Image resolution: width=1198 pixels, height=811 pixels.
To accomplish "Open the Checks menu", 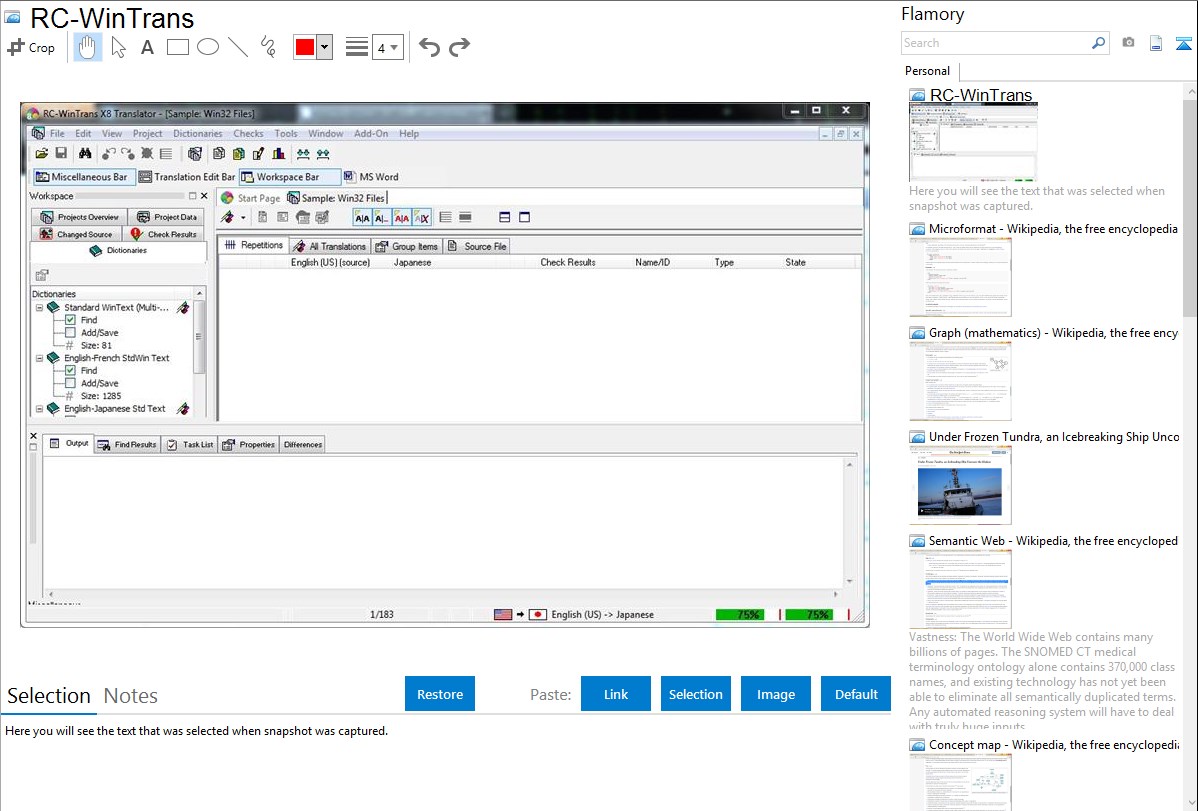I will pos(248,134).
